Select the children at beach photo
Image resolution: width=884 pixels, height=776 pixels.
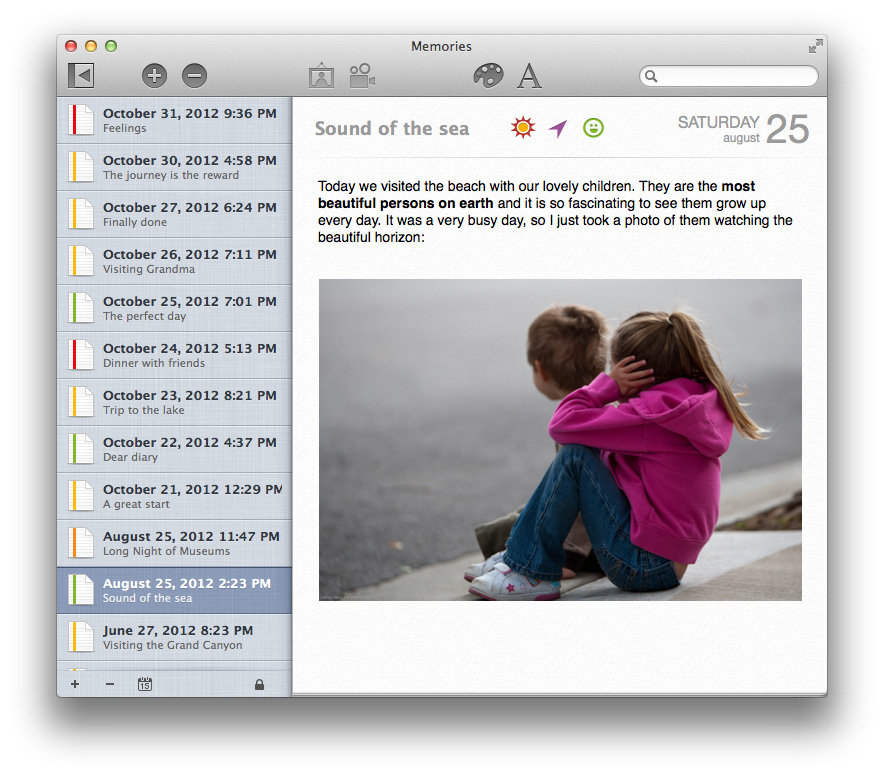click(x=560, y=440)
